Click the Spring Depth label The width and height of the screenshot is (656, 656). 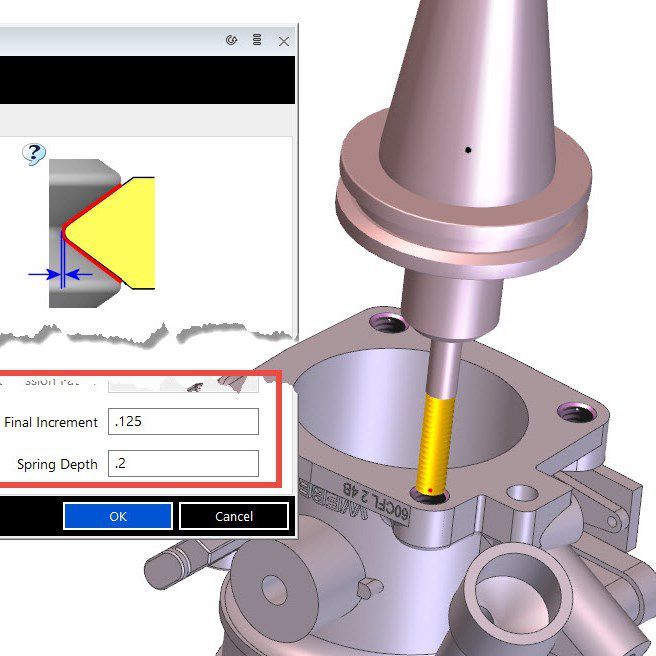(57, 465)
